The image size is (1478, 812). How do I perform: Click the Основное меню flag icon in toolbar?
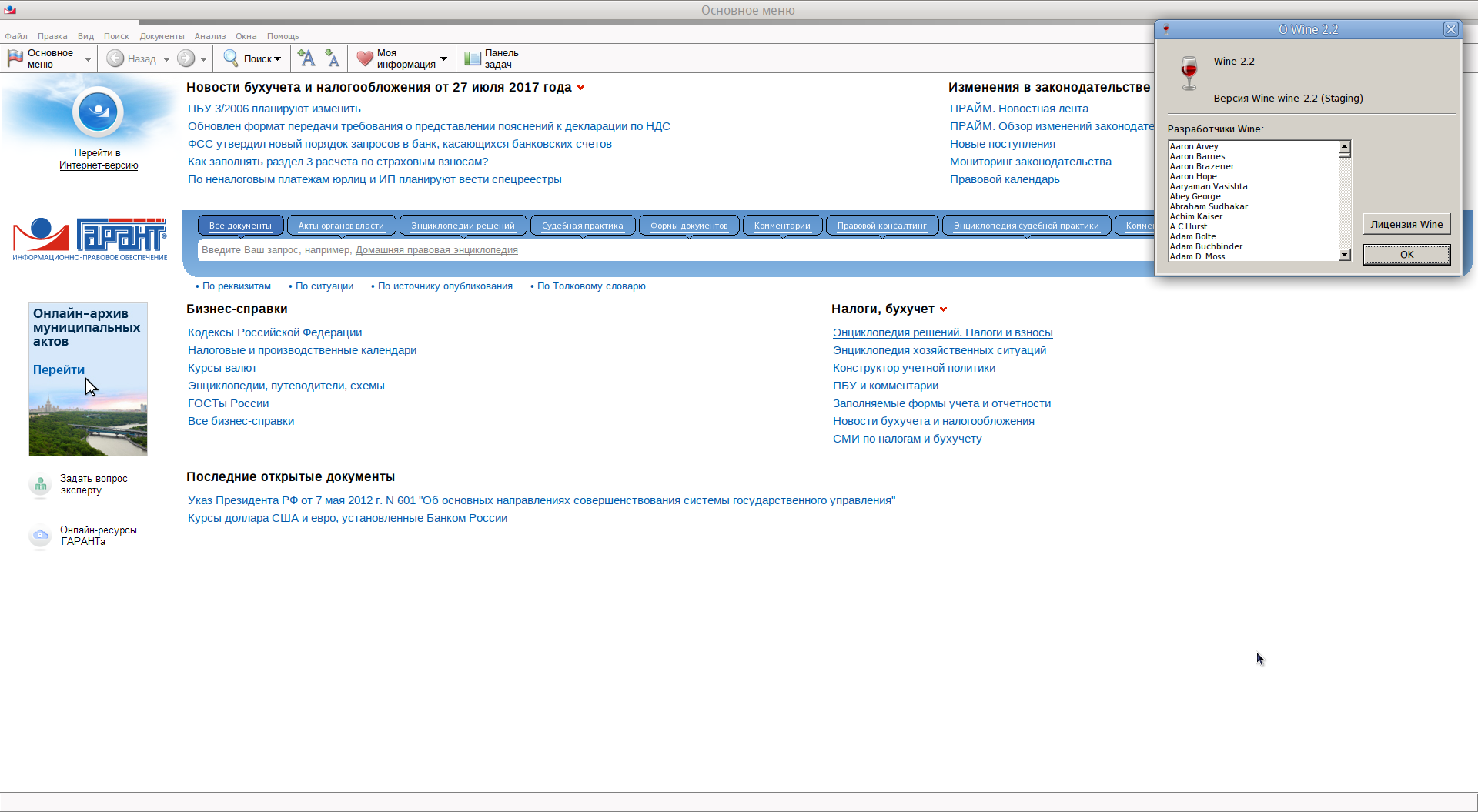[x=15, y=58]
